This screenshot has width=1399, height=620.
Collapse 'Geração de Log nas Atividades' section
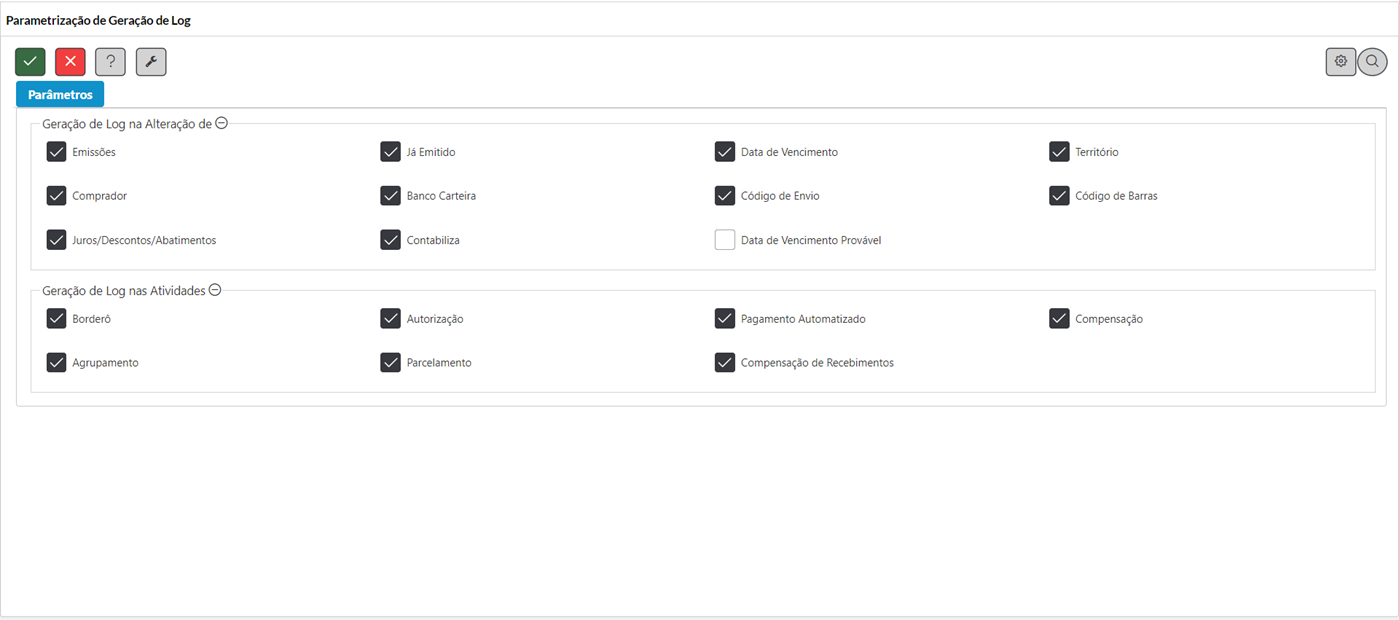click(x=215, y=291)
